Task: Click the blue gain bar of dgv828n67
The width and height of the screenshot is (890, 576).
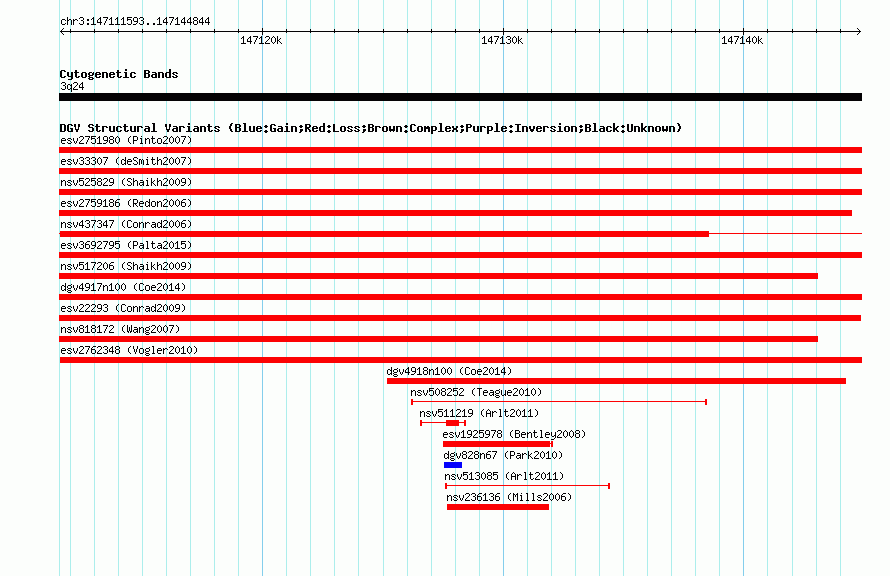Action: pyautogui.click(x=453, y=465)
